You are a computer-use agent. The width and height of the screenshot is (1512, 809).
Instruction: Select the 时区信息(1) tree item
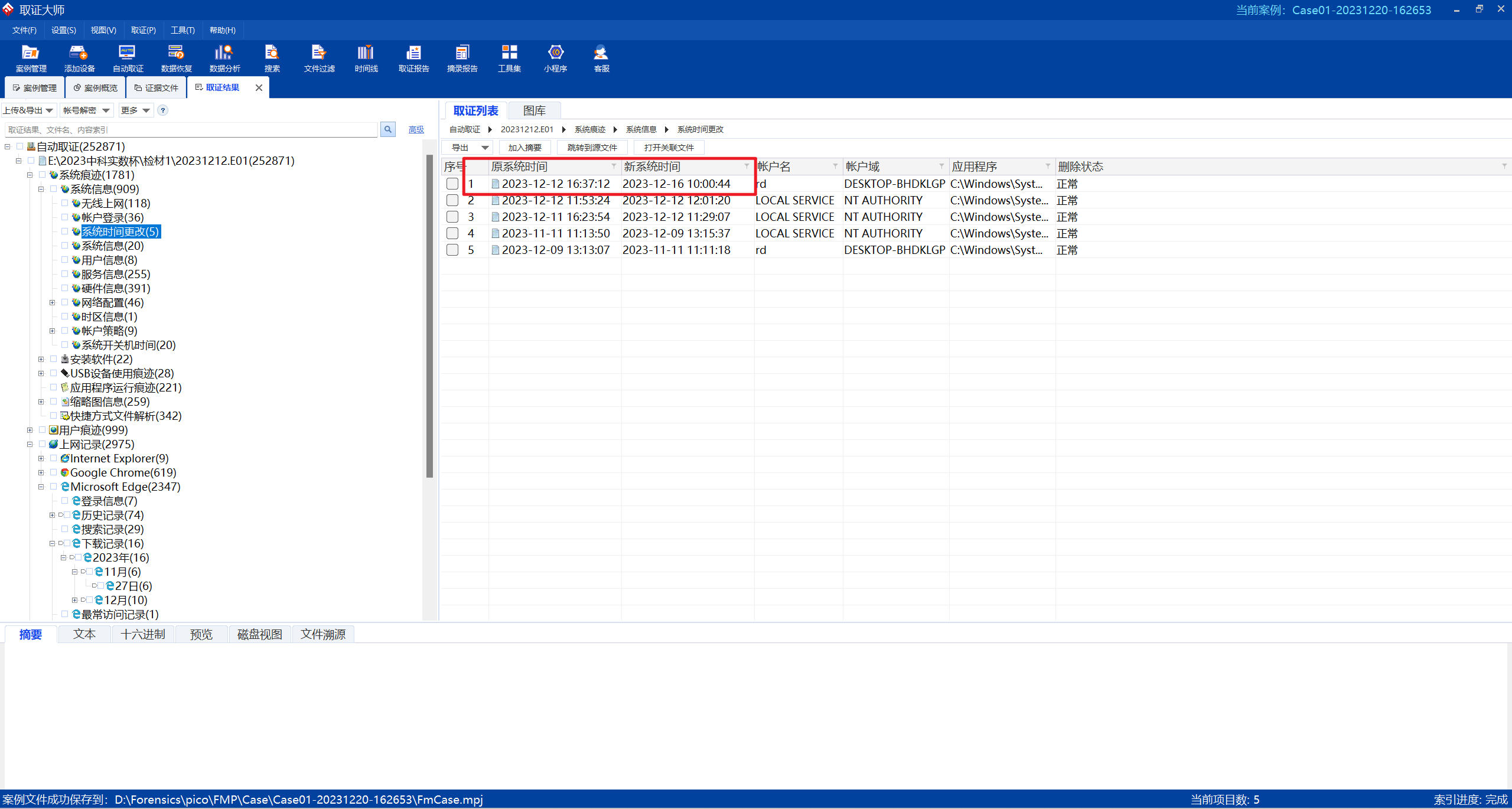point(109,317)
